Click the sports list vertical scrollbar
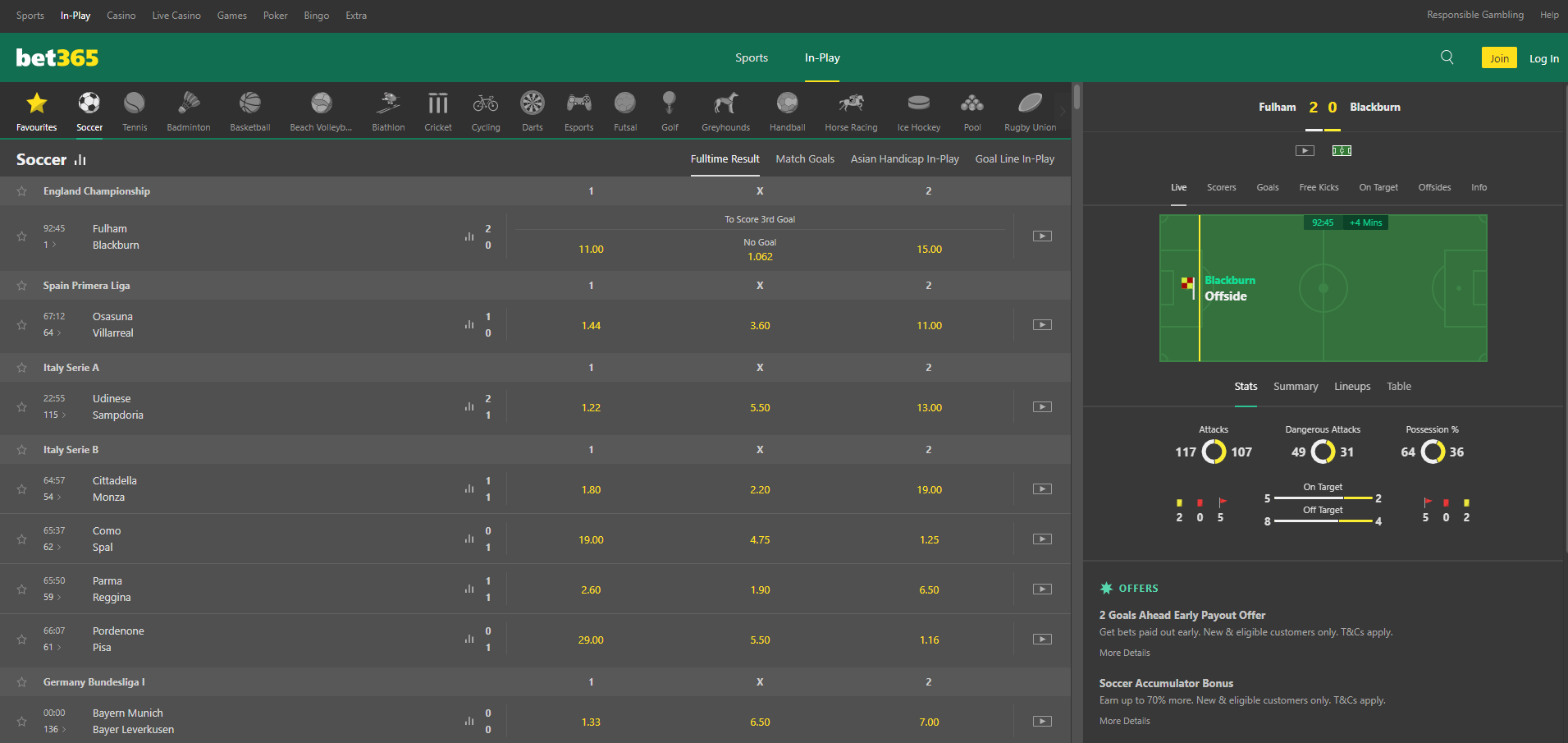The image size is (1568, 743). coord(1077,97)
